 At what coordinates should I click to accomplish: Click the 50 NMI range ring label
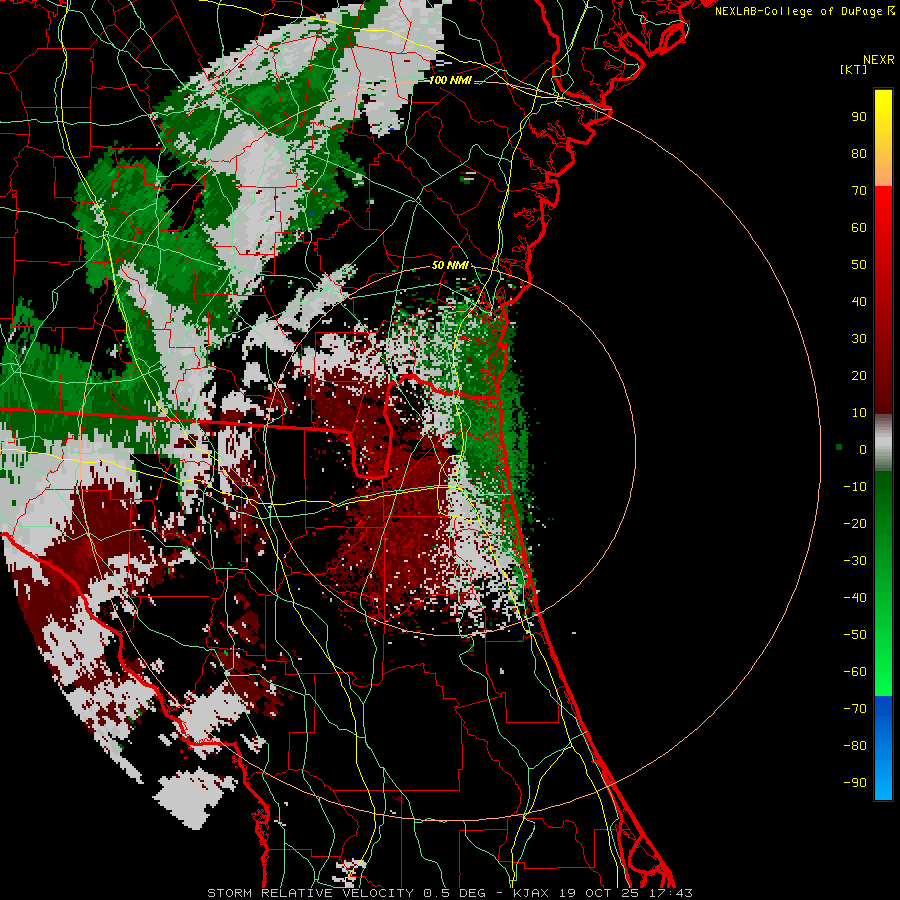coord(450,265)
